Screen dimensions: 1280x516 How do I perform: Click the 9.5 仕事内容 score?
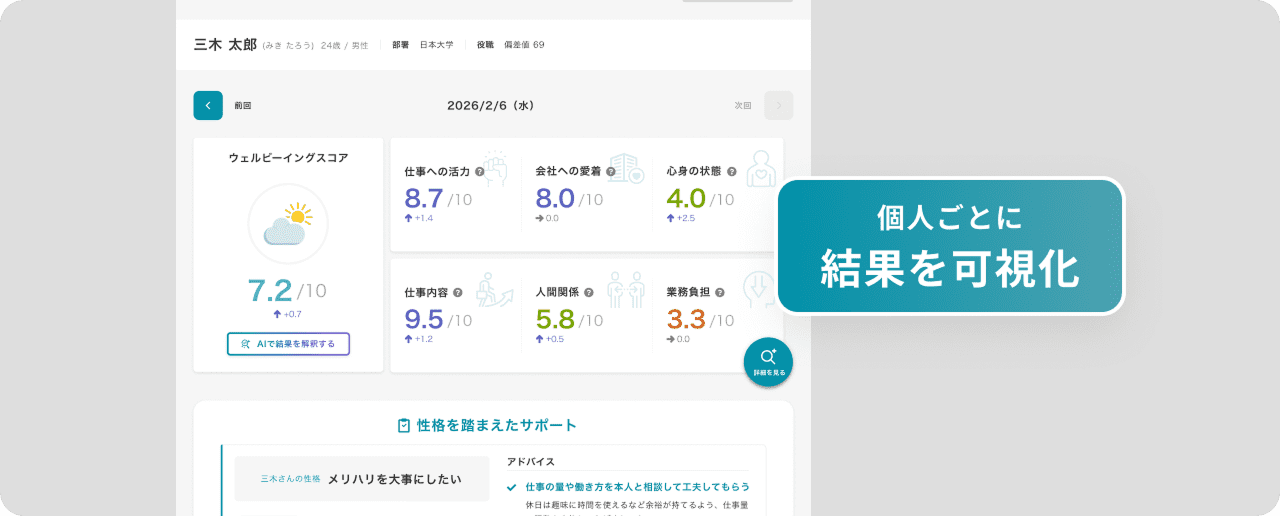click(424, 320)
